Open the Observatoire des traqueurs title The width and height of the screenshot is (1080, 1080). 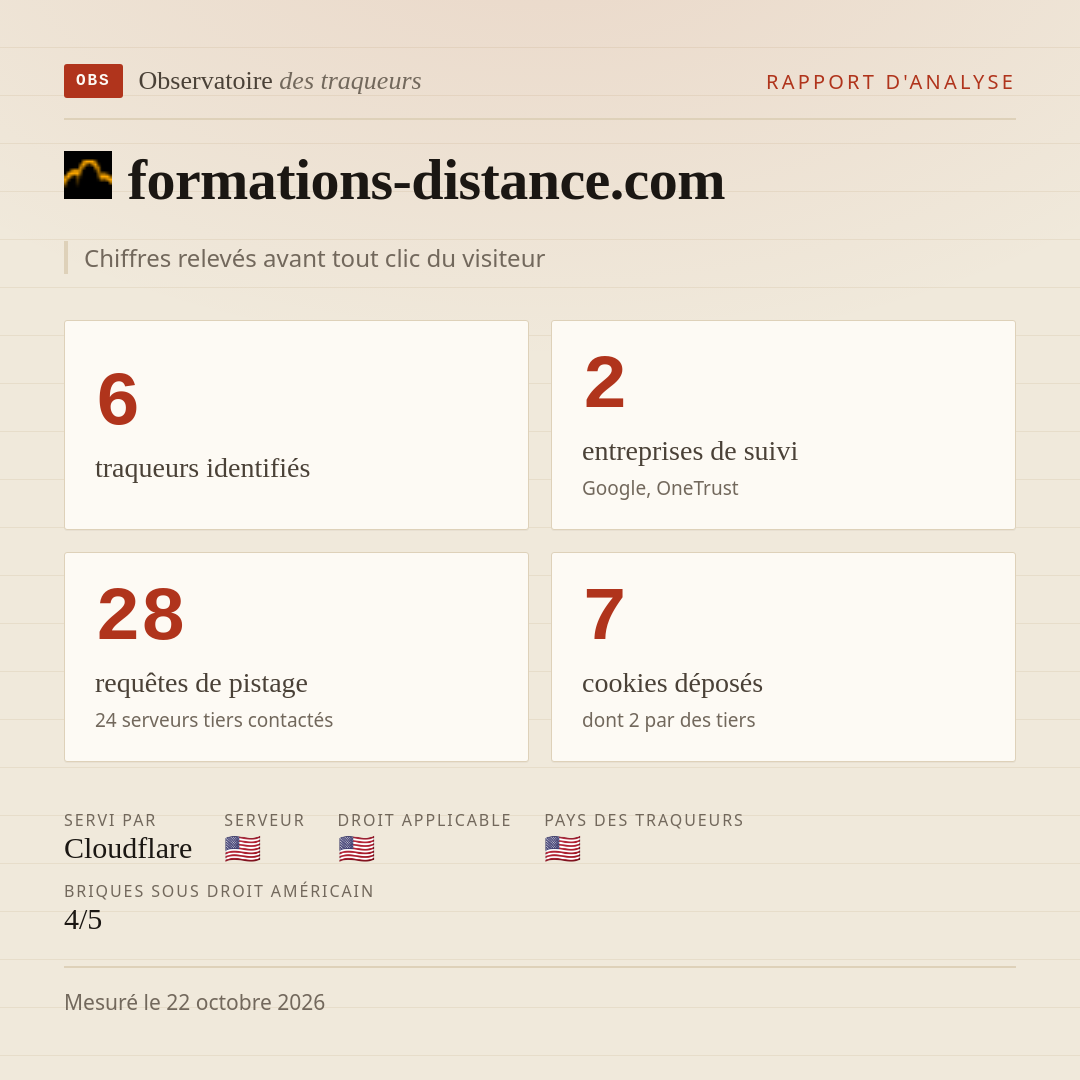(x=280, y=81)
